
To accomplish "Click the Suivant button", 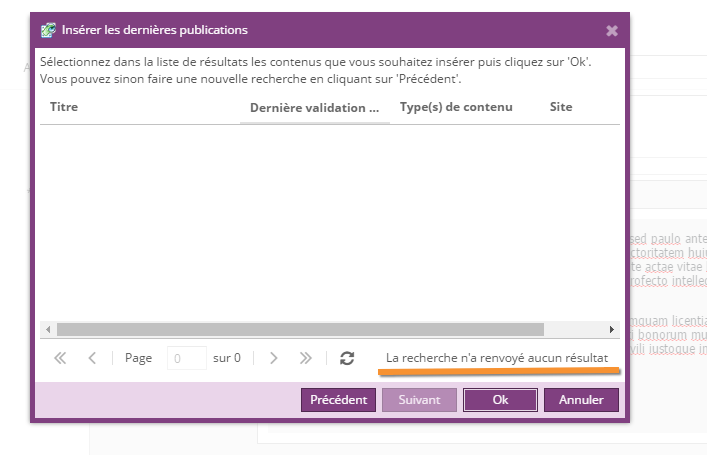I will [x=419, y=400].
